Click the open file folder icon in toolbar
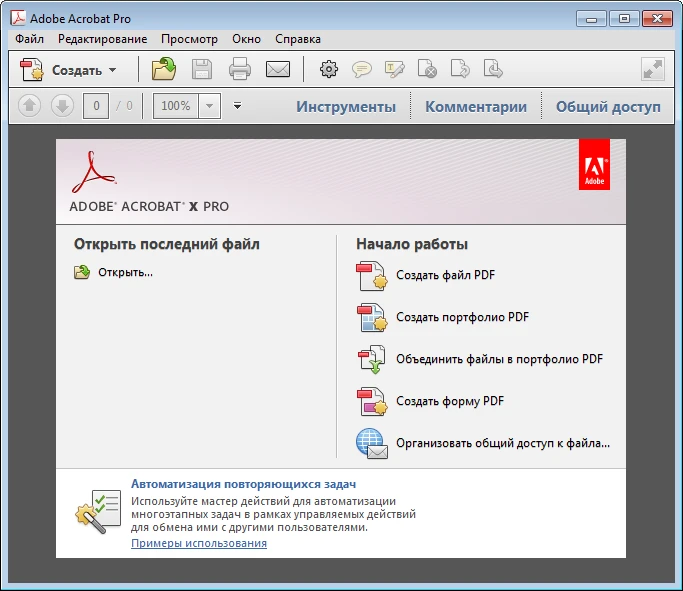 point(163,69)
